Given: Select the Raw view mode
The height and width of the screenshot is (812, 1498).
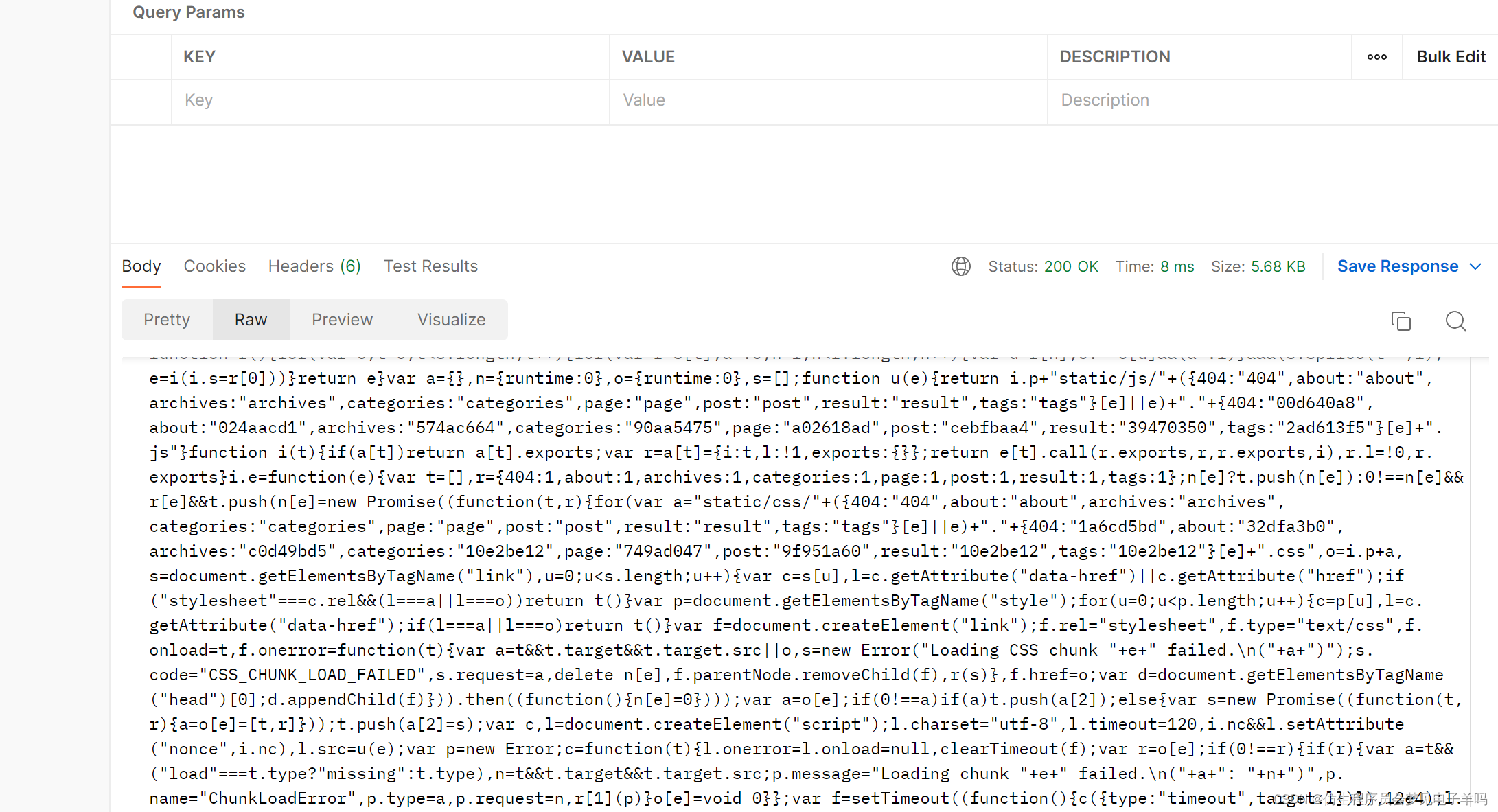Looking at the screenshot, I should pos(251,320).
